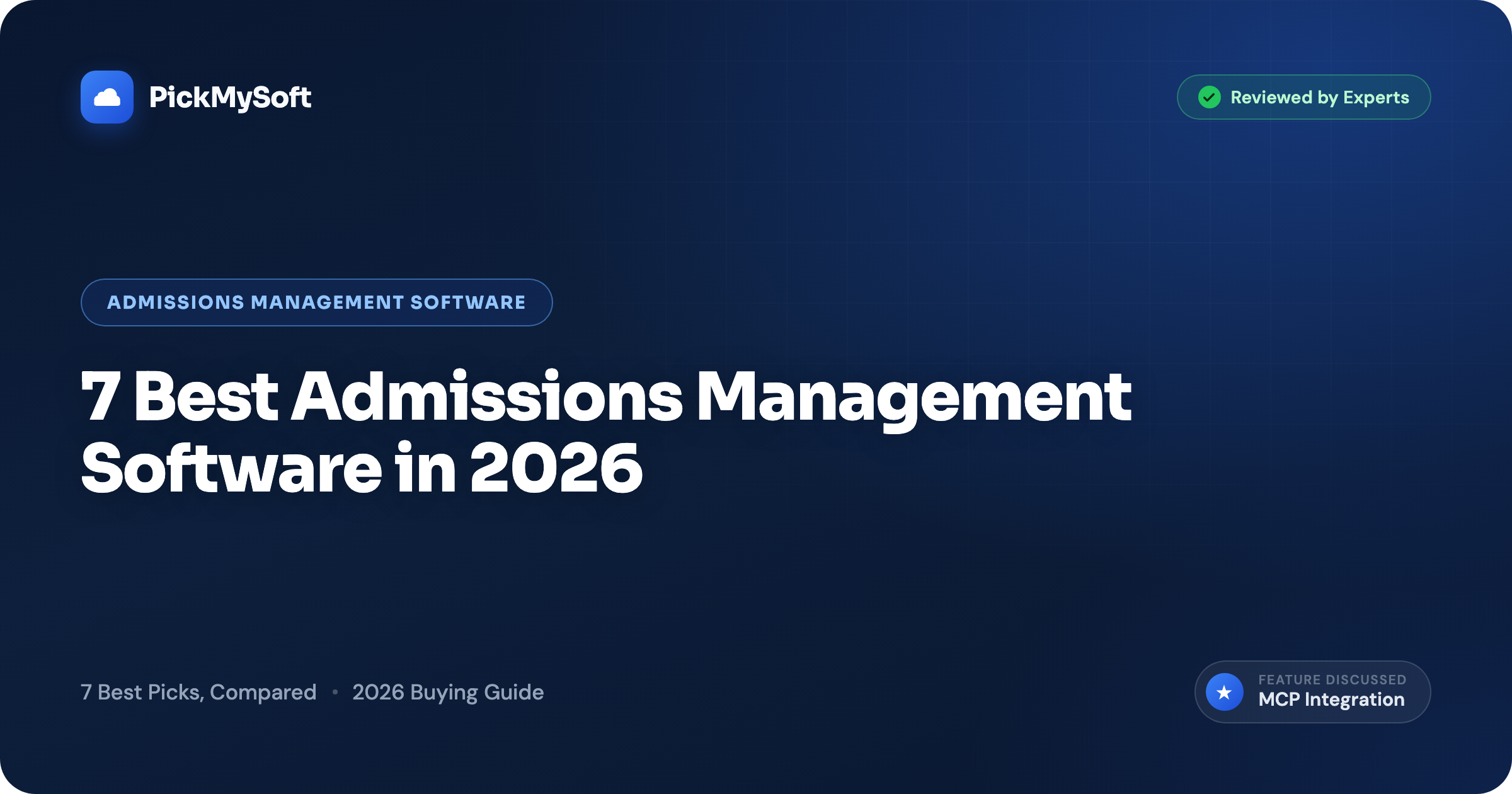This screenshot has width=1512, height=794.
Task: Click the PickMySoft brand name
Action: (230, 98)
